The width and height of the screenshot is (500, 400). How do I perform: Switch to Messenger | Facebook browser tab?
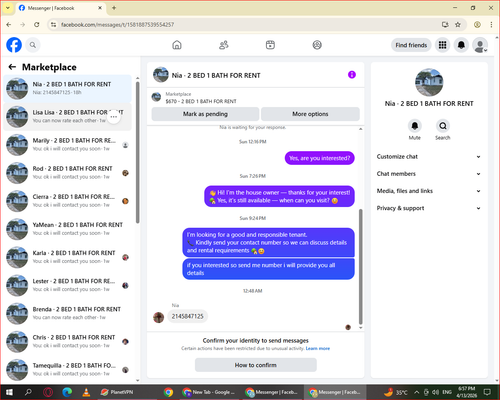(x=60, y=8)
